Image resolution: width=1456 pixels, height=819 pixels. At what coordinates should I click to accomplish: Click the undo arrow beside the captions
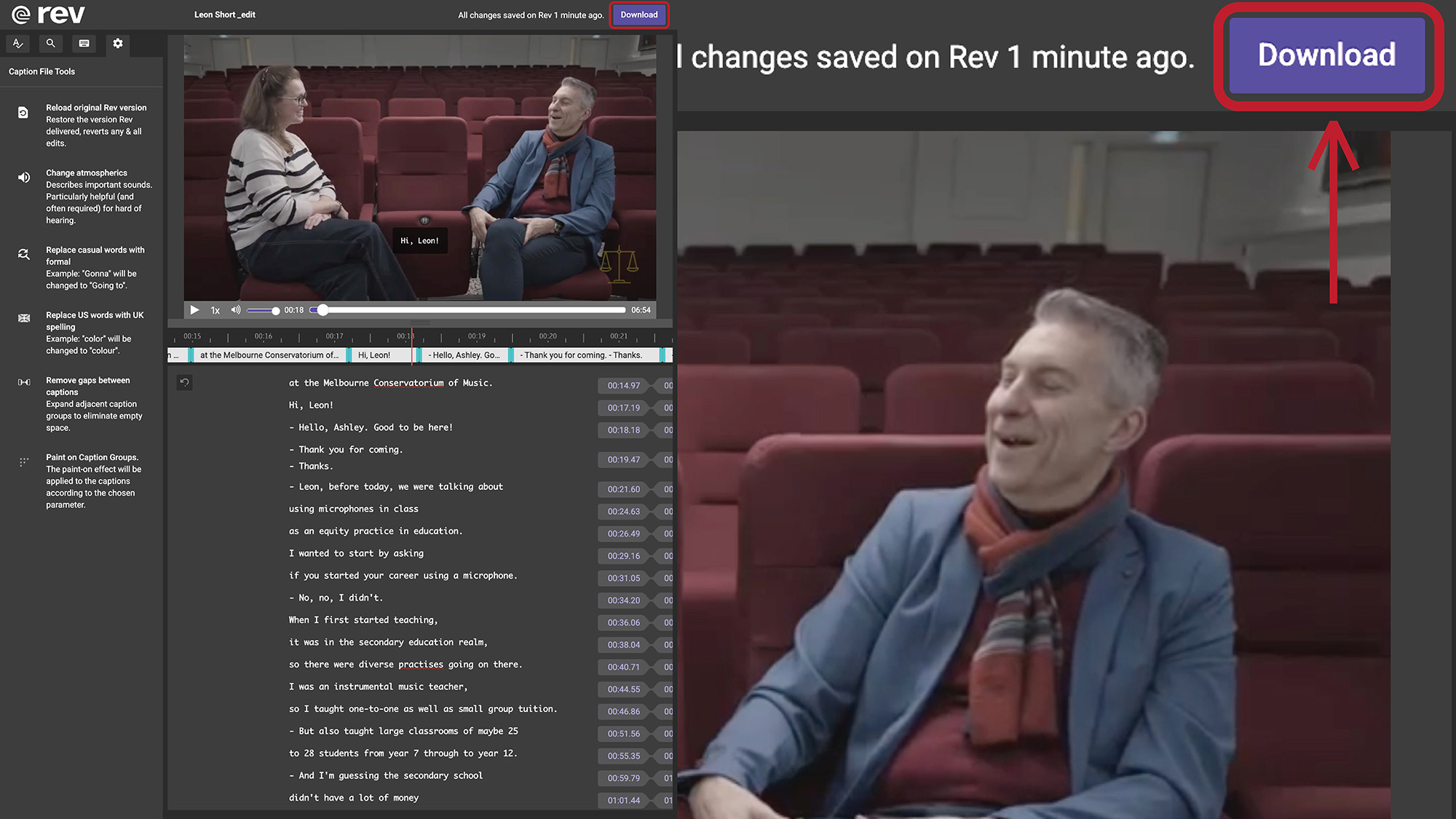click(185, 382)
